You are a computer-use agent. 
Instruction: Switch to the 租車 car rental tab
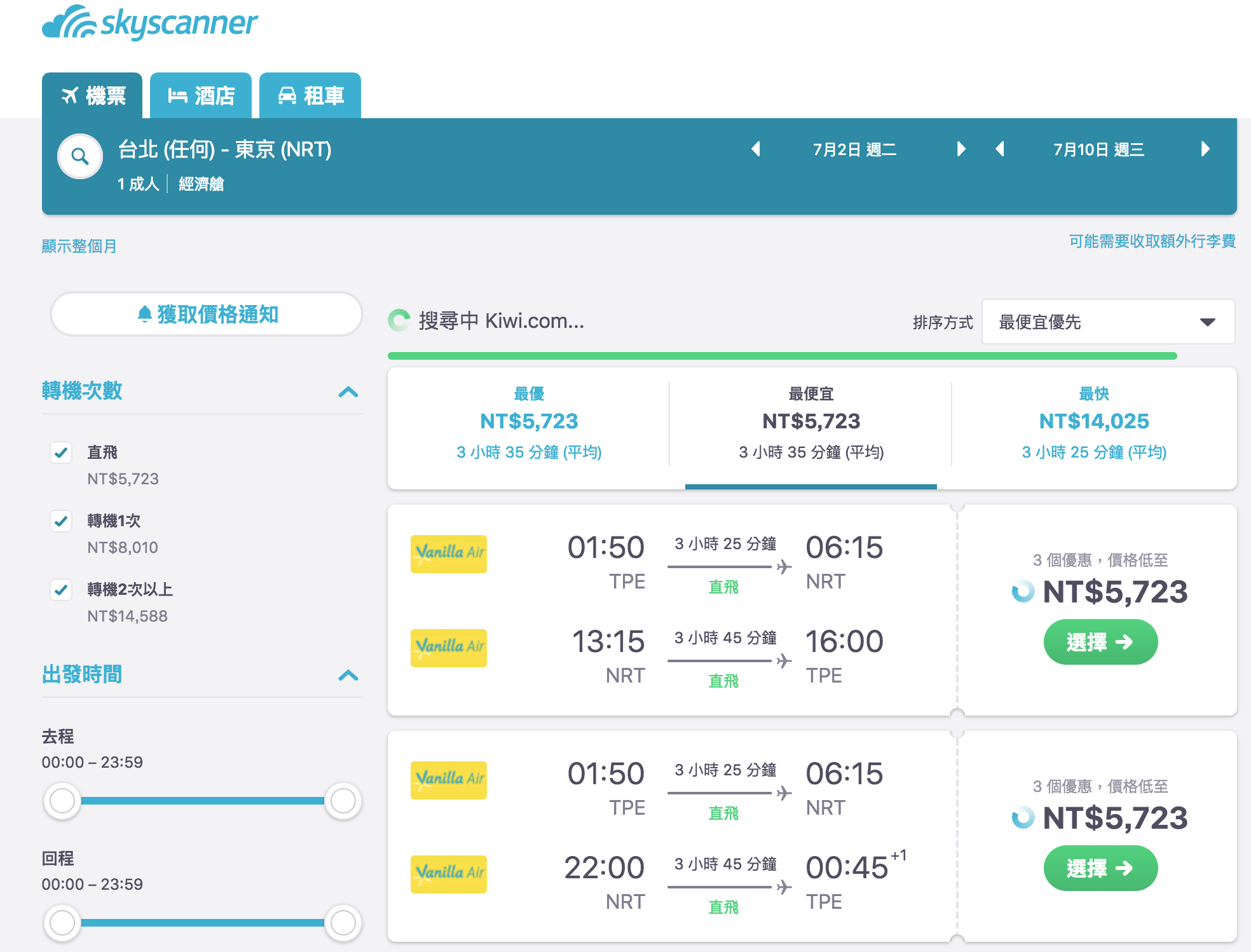[310, 95]
